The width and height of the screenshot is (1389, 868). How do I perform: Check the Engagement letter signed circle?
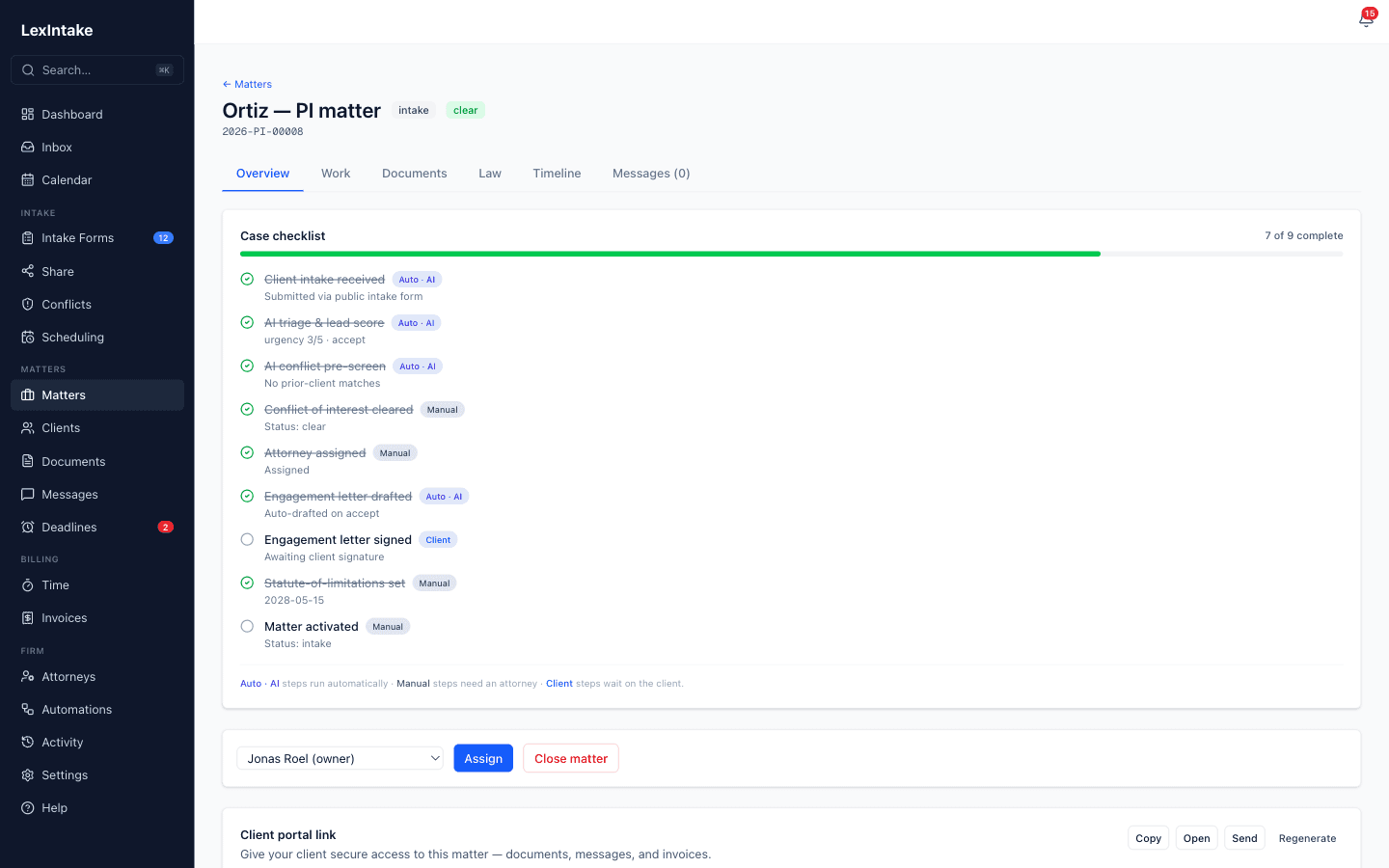click(247, 539)
